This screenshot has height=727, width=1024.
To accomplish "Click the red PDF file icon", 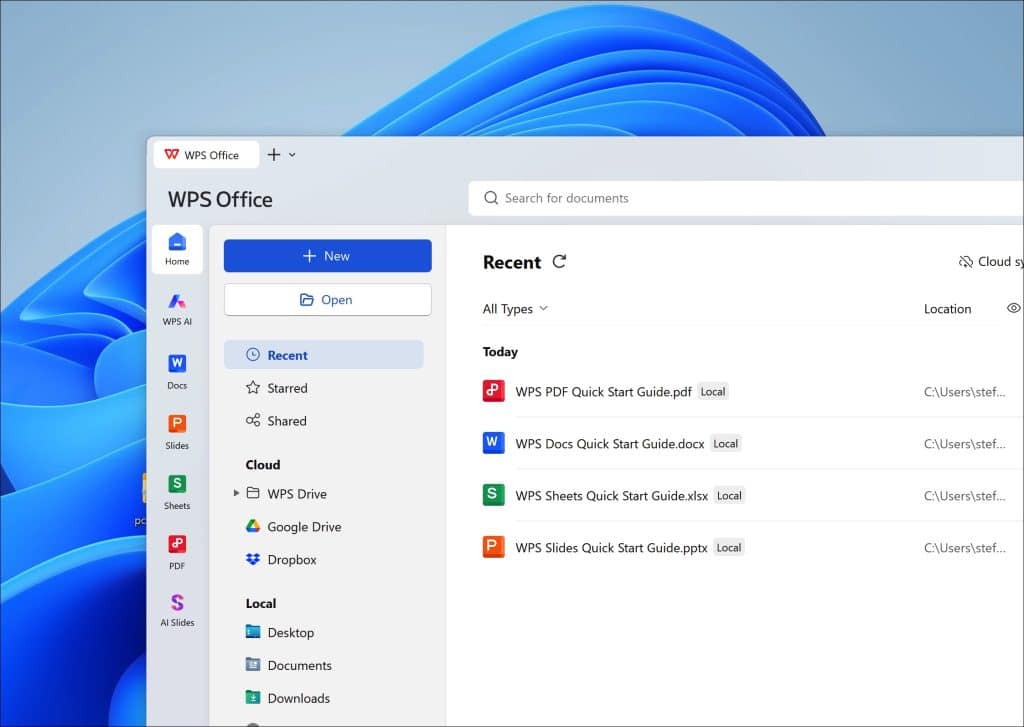I will click(492, 390).
